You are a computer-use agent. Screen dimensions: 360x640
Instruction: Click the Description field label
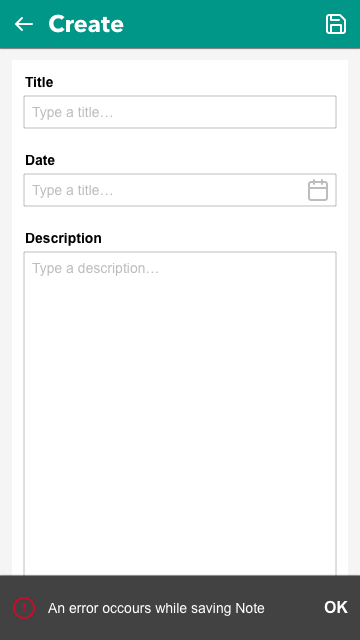pyautogui.click(x=63, y=238)
